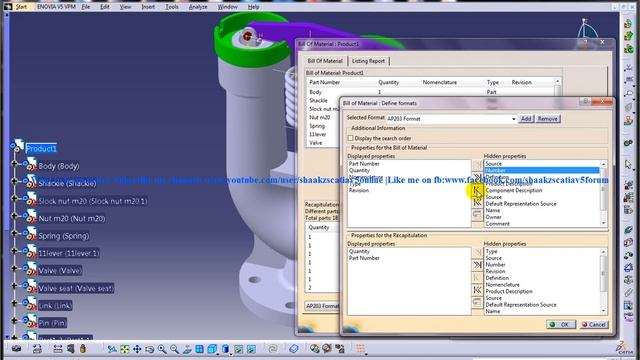Expand the 11lever tree node
Screen dimensions: 640x360
14,251
